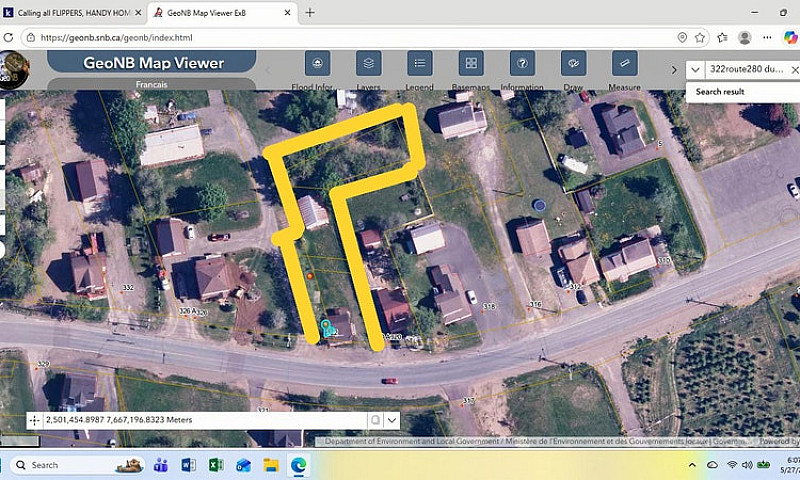This screenshot has width=800, height=480.
Task: Expand the coordinate system dropdown
Action: (391, 420)
